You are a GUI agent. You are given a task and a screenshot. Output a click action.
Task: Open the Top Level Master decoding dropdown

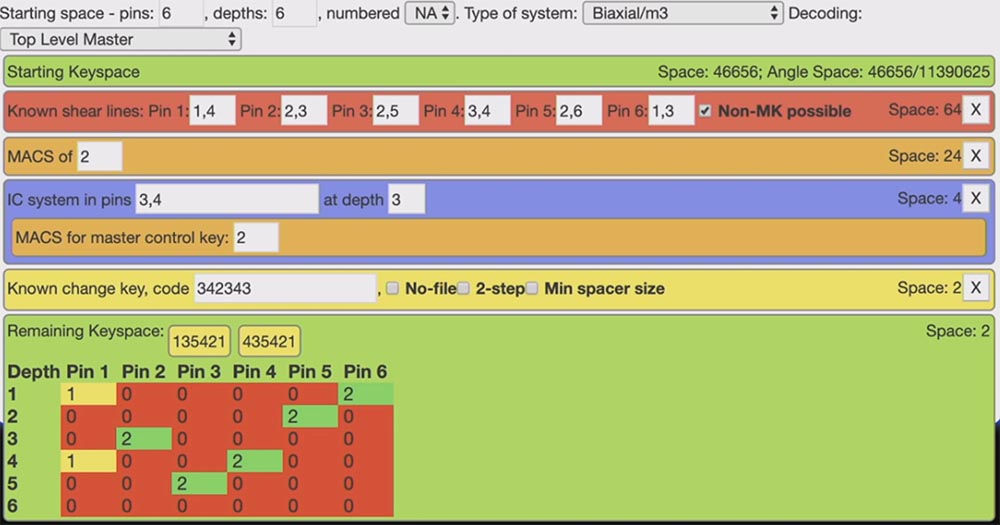[121, 40]
